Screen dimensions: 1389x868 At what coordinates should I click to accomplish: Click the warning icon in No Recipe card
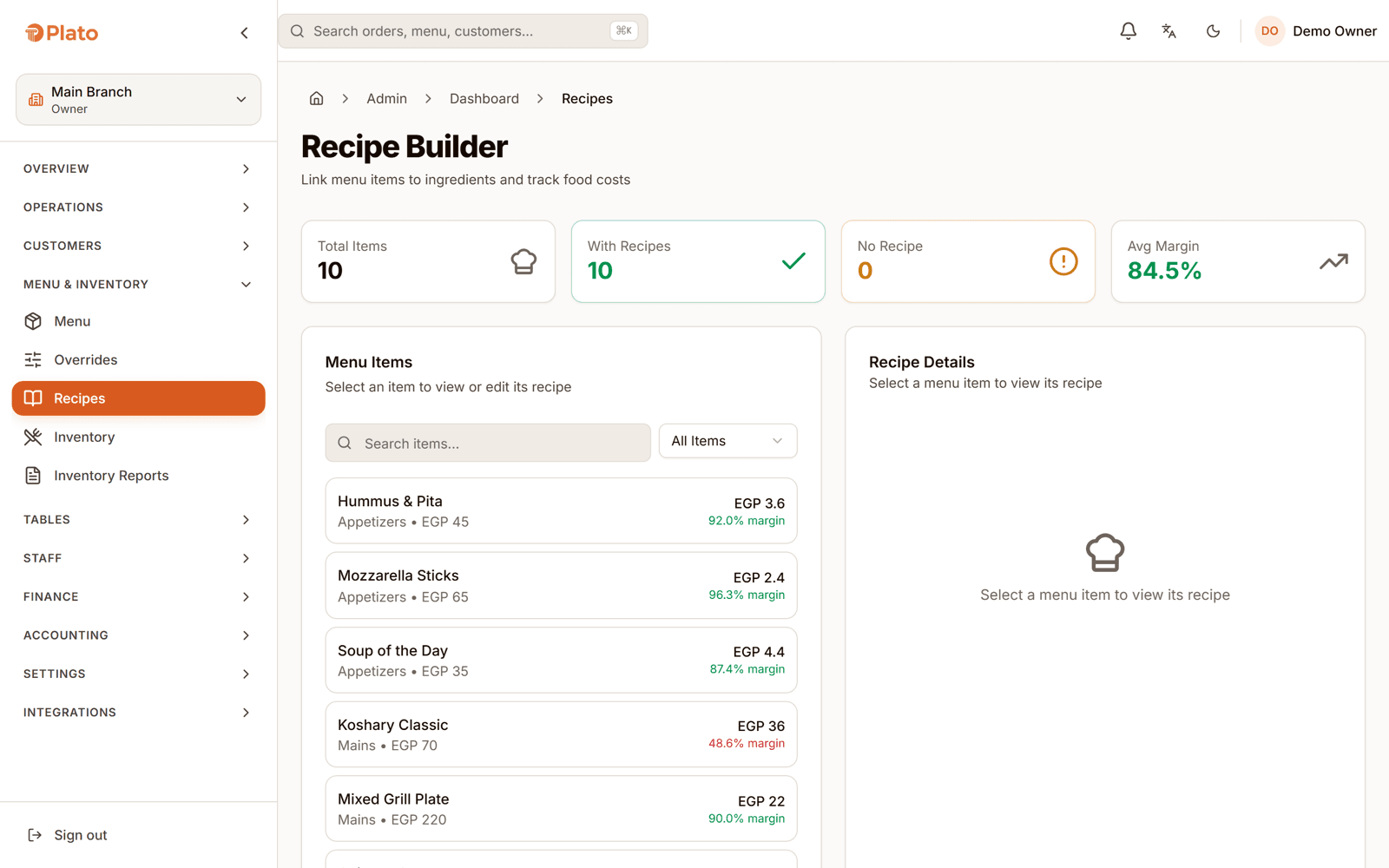coord(1063,261)
